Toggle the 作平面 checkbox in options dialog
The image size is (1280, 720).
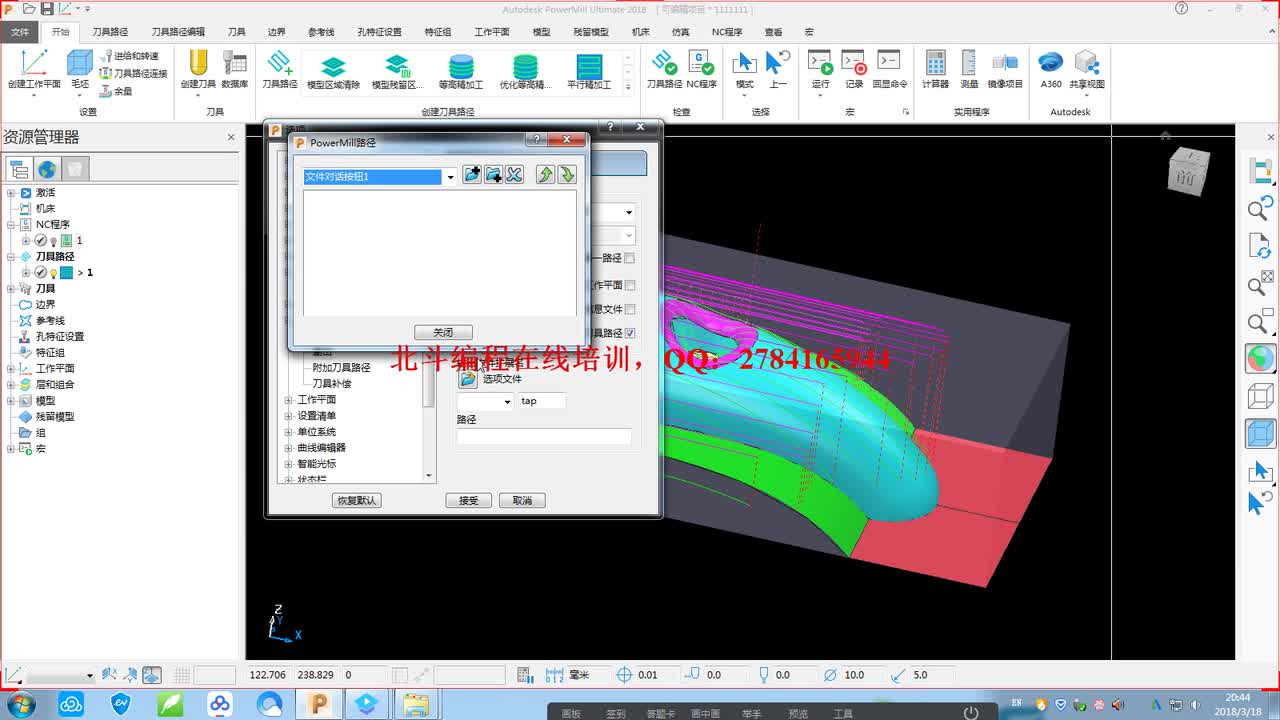pos(629,285)
